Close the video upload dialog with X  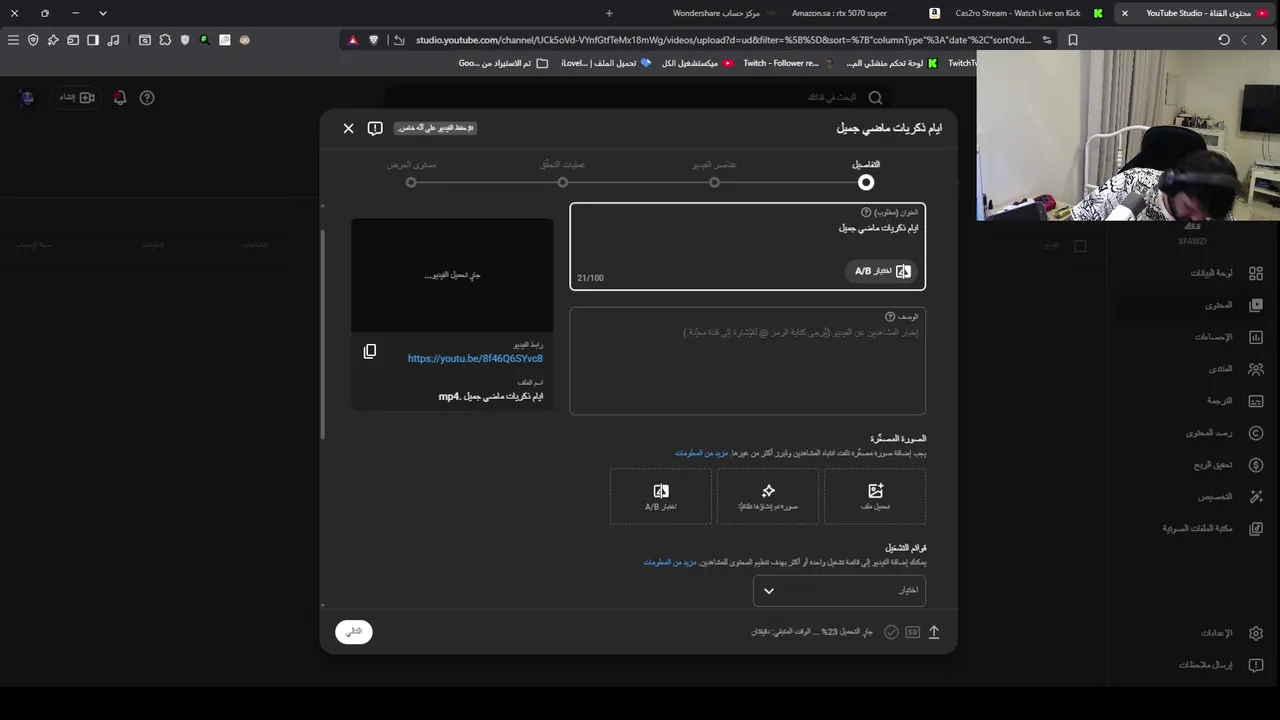click(348, 128)
